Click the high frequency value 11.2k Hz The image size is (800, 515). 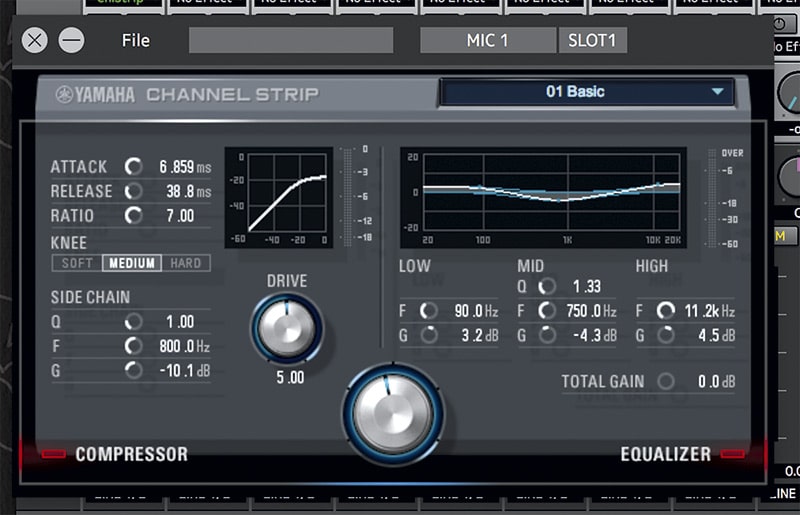click(x=710, y=311)
